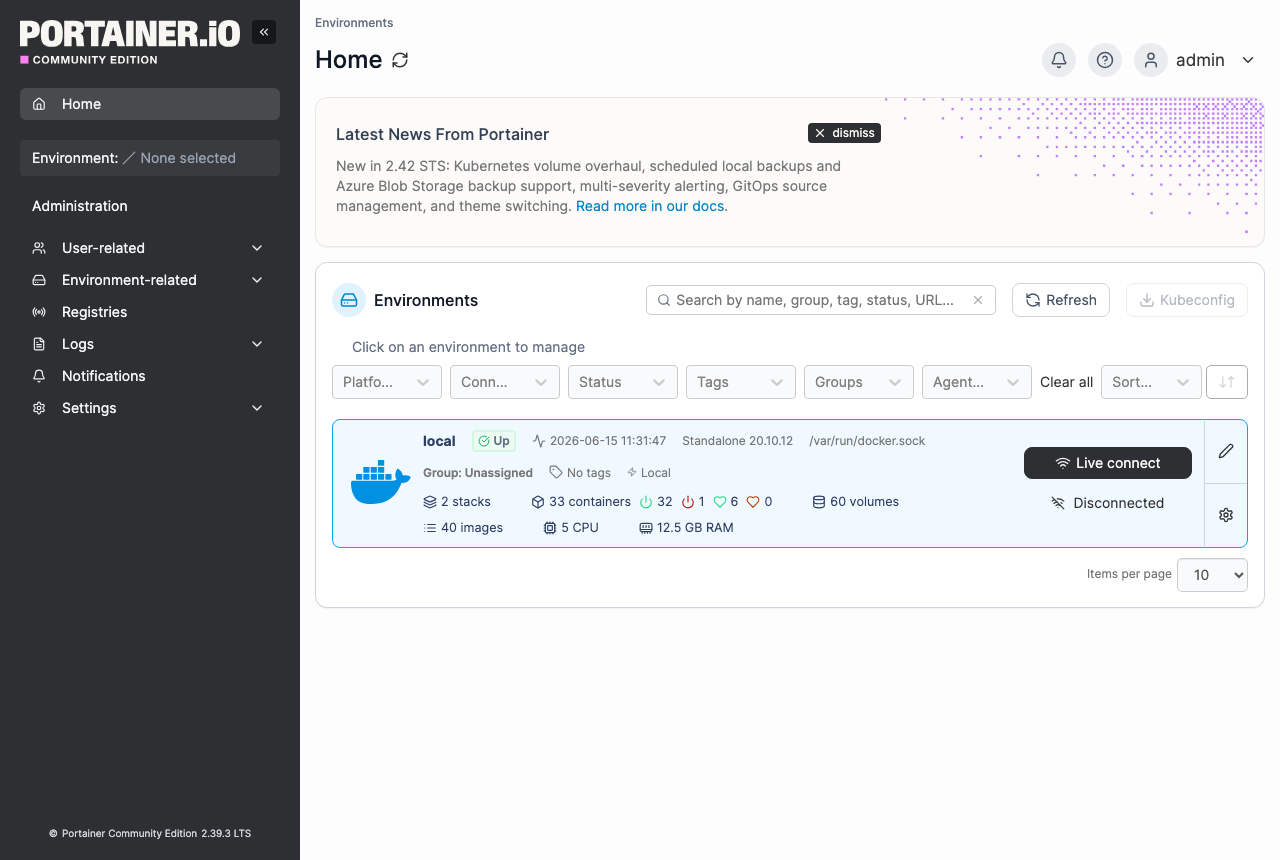
Task: Click the stopped containers red power icon
Action: click(688, 502)
